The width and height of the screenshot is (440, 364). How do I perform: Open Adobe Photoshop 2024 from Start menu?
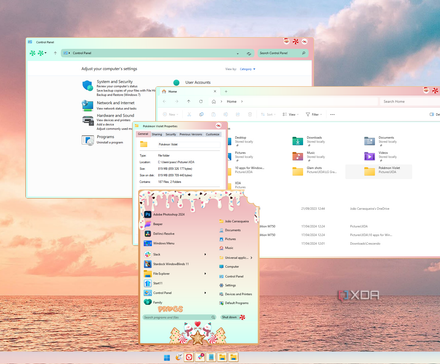164,214
